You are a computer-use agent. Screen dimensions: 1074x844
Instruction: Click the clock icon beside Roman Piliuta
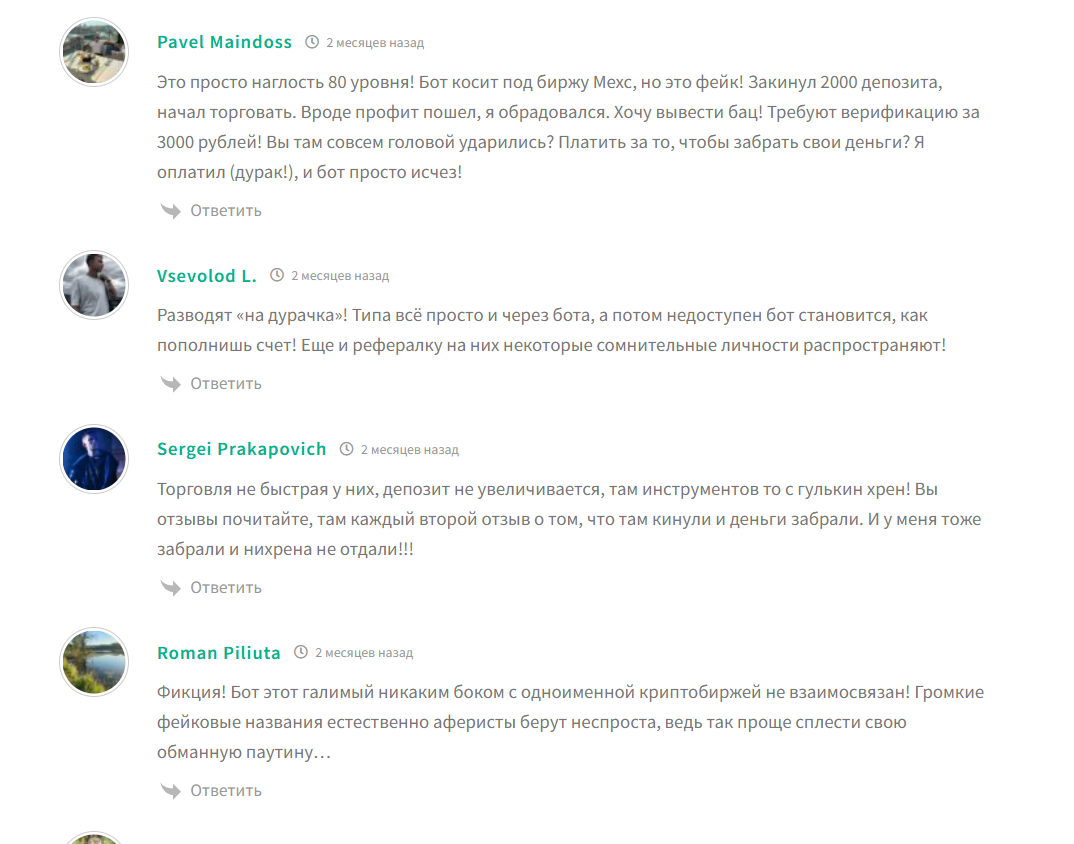pos(301,652)
